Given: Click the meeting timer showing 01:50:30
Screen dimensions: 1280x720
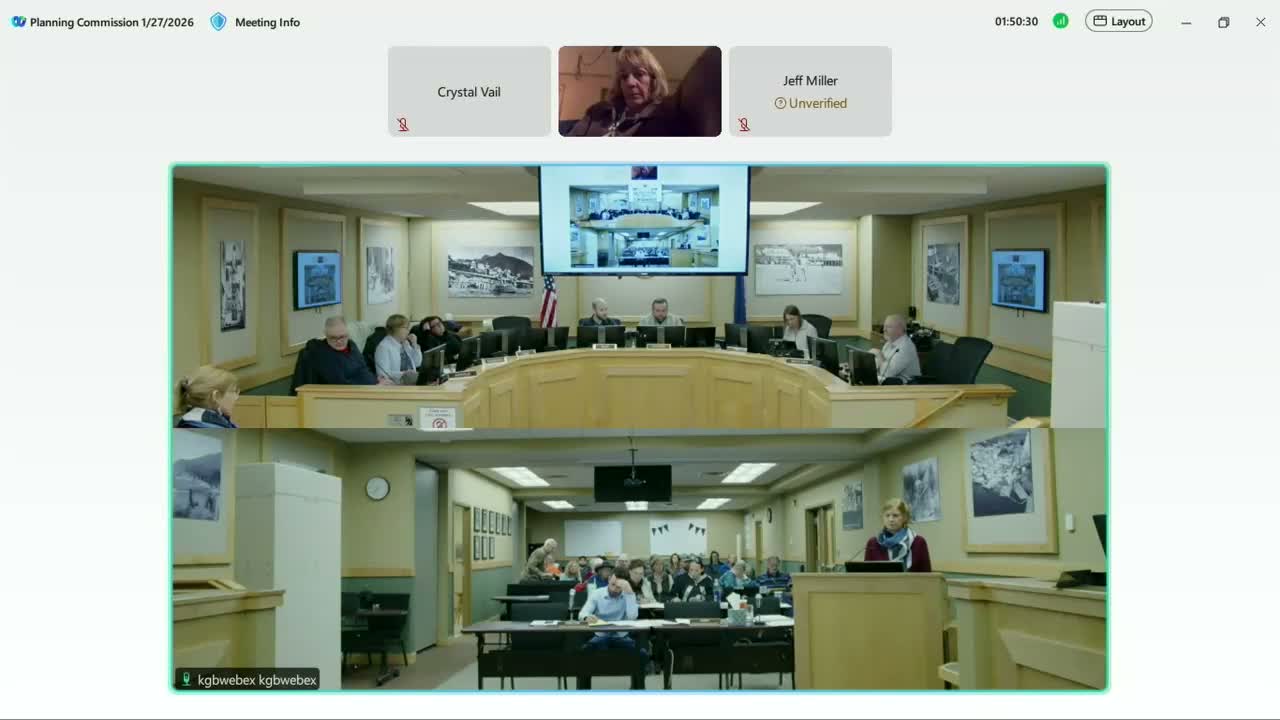Looking at the screenshot, I should point(1016,21).
